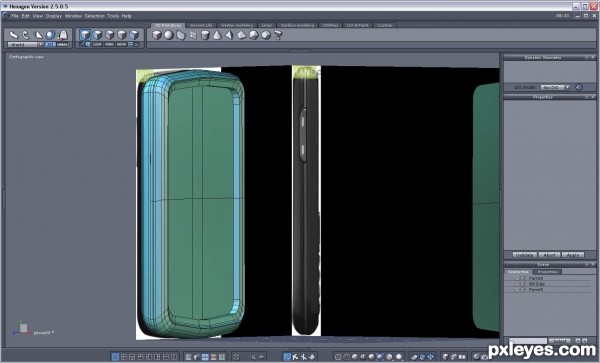
Task: Create a facet/grid primitive
Action: pos(193,35)
